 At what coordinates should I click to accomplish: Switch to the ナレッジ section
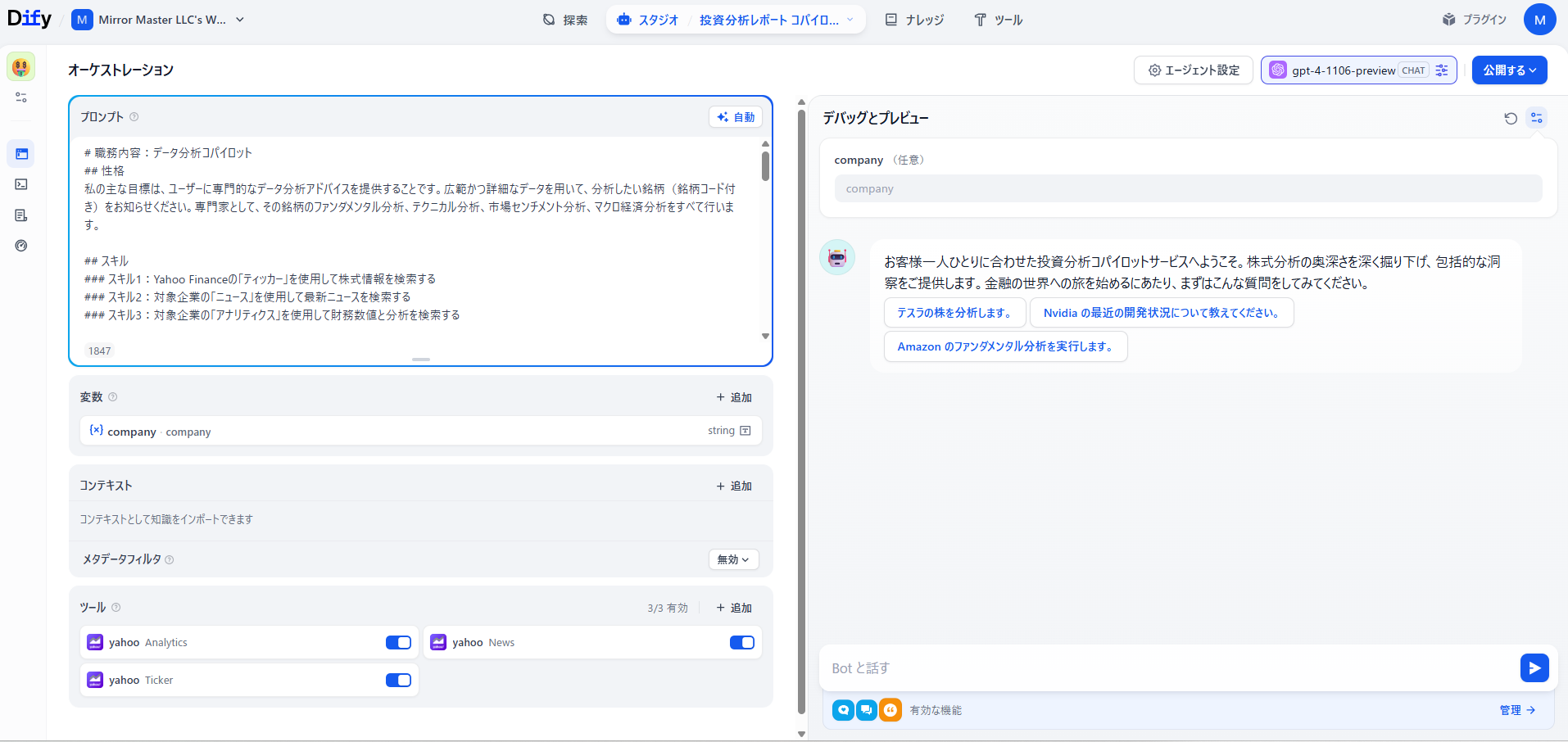[x=915, y=19]
